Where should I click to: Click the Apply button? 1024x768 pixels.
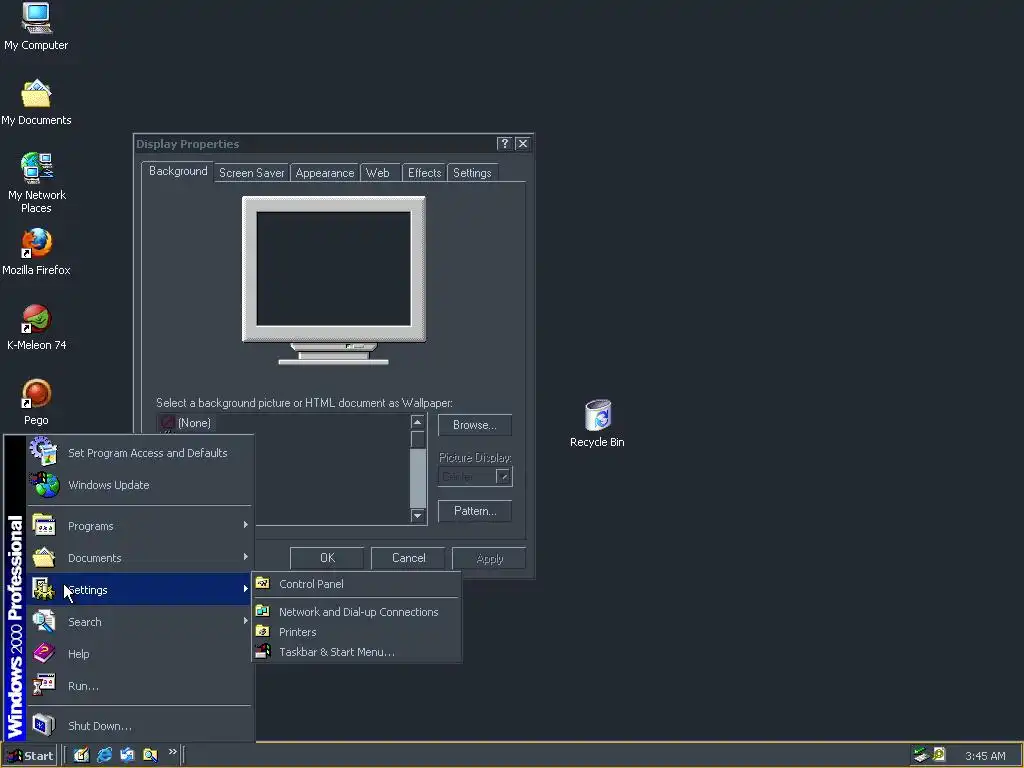click(x=489, y=559)
